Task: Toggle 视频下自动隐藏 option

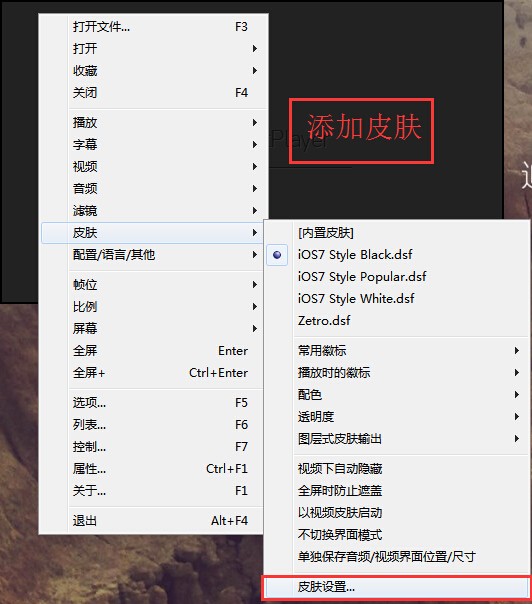Action: tap(397, 468)
